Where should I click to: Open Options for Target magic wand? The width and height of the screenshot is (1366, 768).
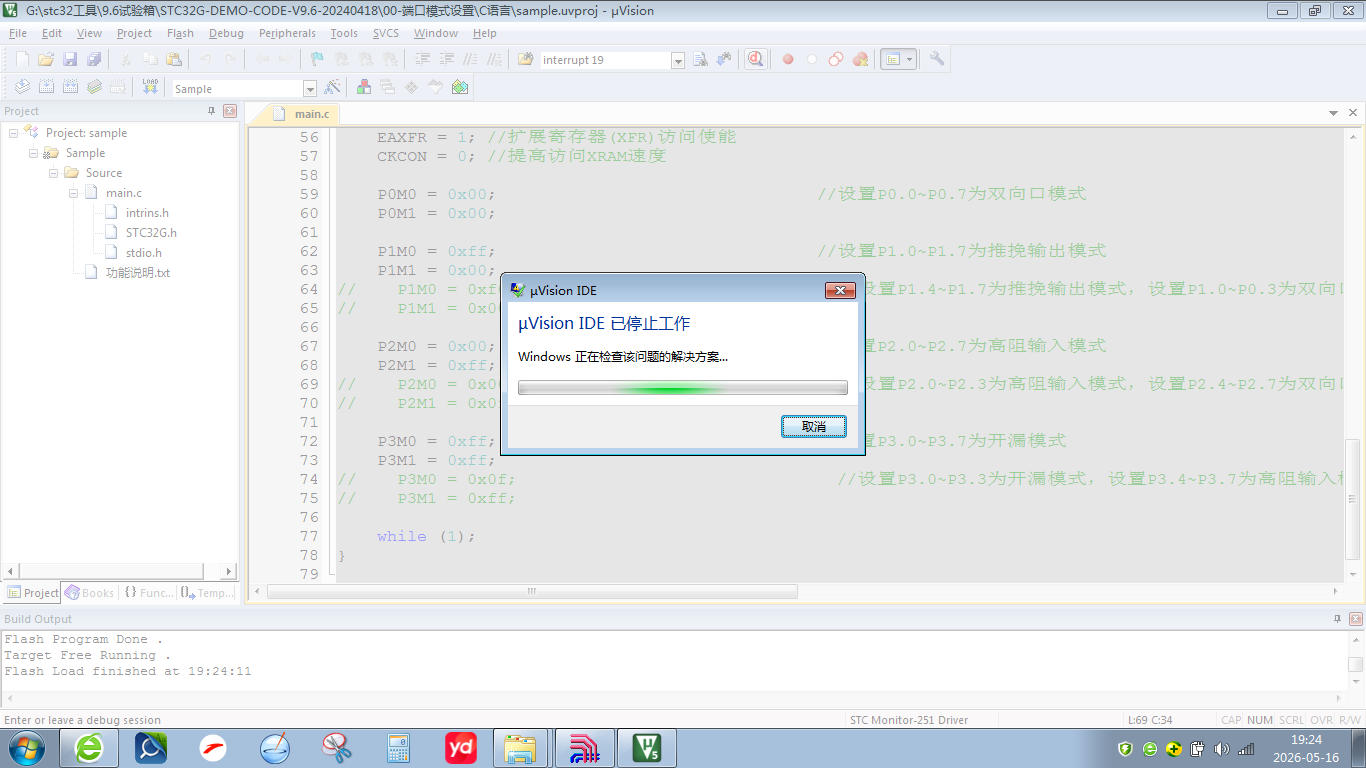pos(332,87)
